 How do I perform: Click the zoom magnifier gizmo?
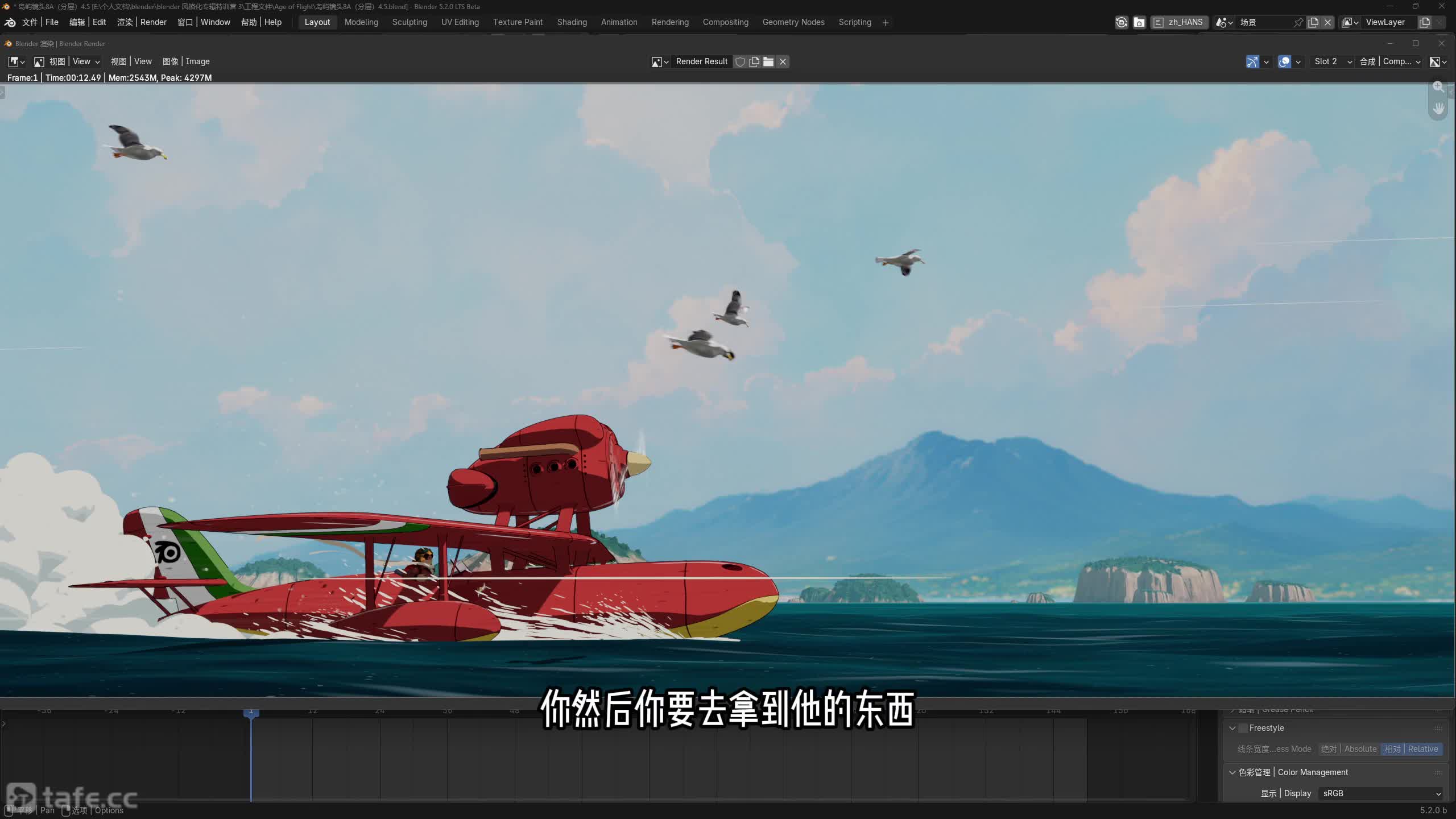click(x=1438, y=87)
